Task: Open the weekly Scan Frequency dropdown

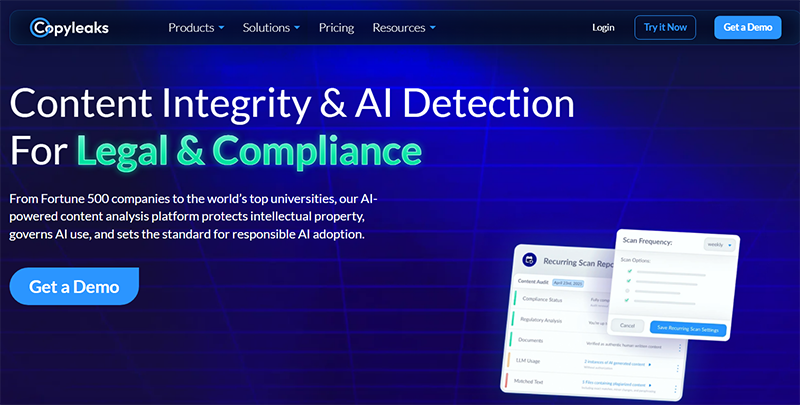Action: pos(720,245)
